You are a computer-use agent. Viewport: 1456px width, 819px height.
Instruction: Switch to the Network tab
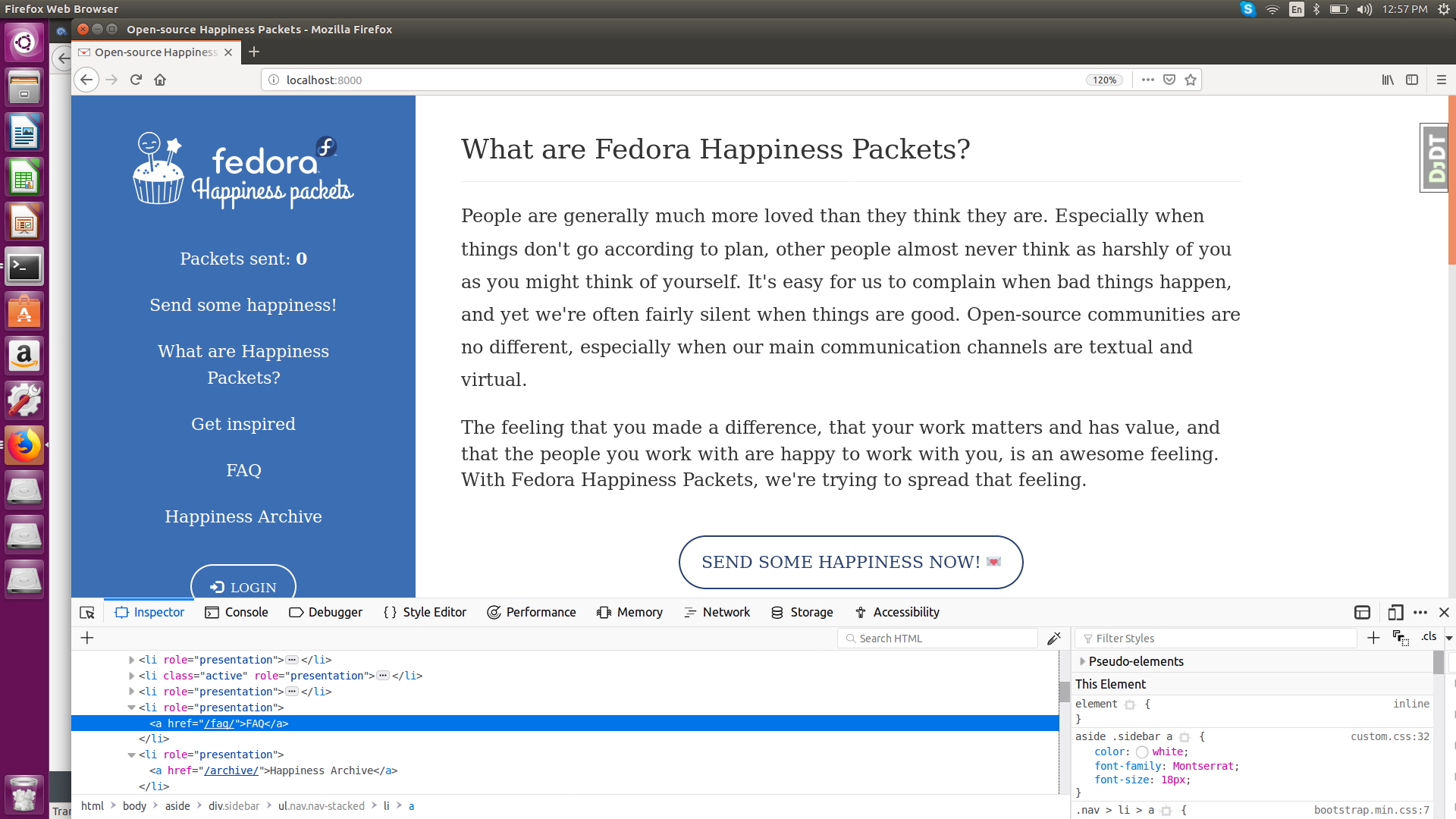(717, 613)
